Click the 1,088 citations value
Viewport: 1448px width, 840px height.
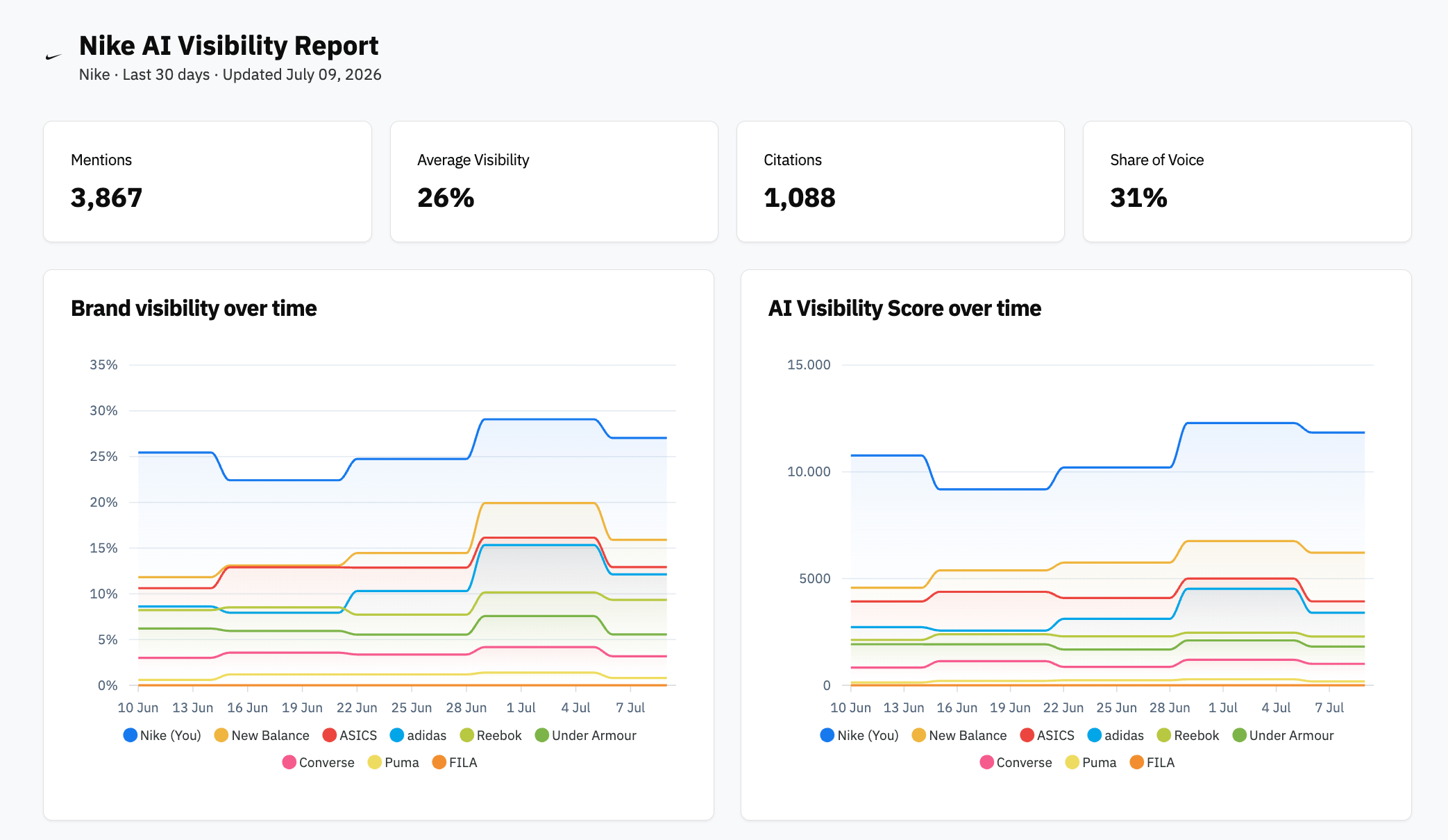tap(800, 198)
